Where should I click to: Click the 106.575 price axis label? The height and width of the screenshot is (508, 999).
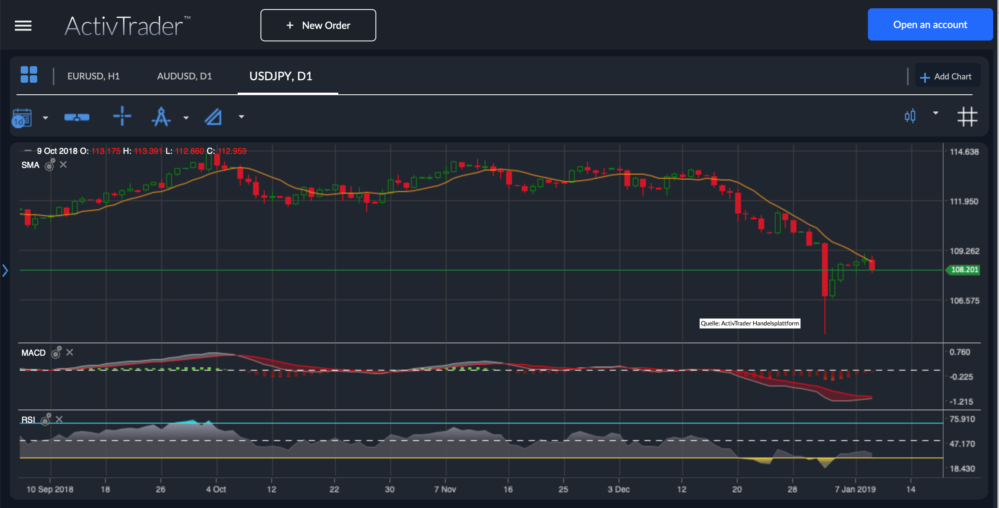(964, 301)
